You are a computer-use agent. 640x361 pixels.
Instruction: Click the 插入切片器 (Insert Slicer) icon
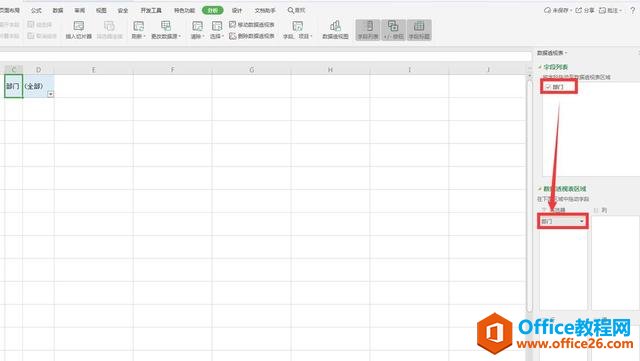79,26
